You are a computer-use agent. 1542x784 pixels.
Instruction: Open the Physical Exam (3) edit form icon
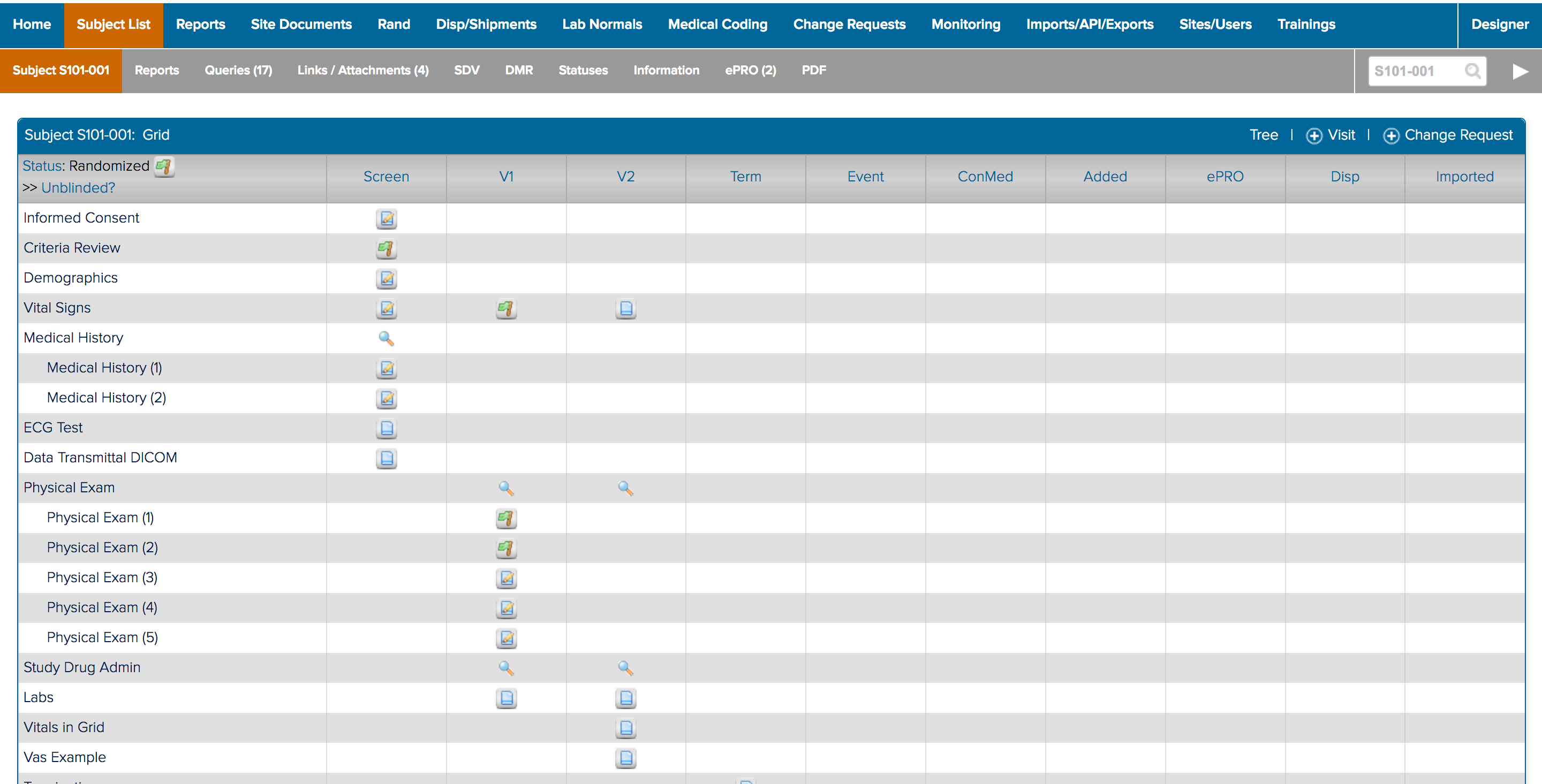pyautogui.click(x=506, y=578)
